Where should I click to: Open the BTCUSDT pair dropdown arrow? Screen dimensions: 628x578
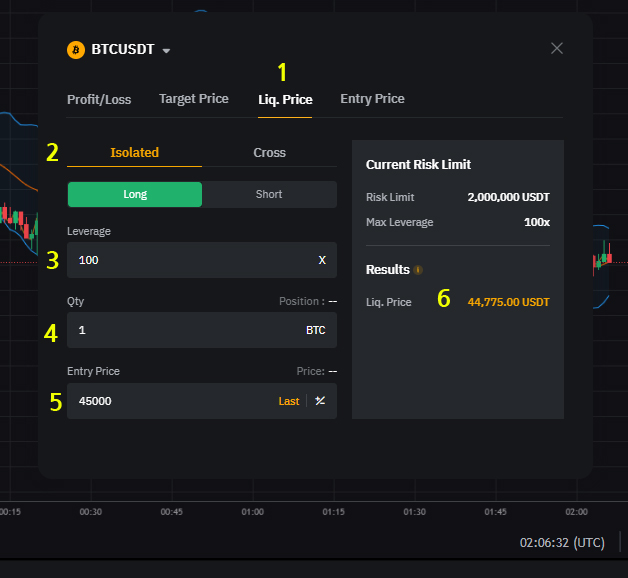point(167,51)
